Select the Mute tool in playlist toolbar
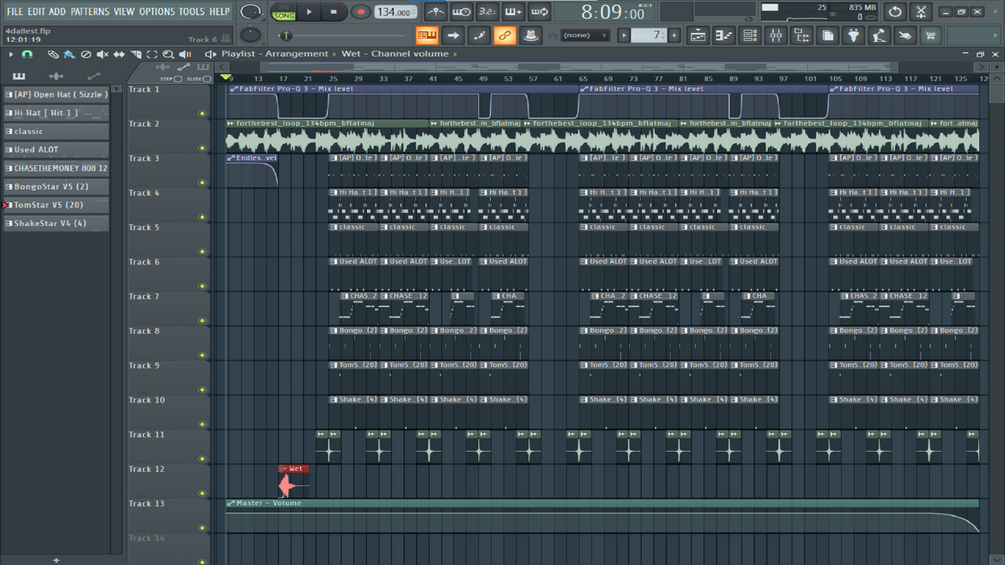 (103, 54)
